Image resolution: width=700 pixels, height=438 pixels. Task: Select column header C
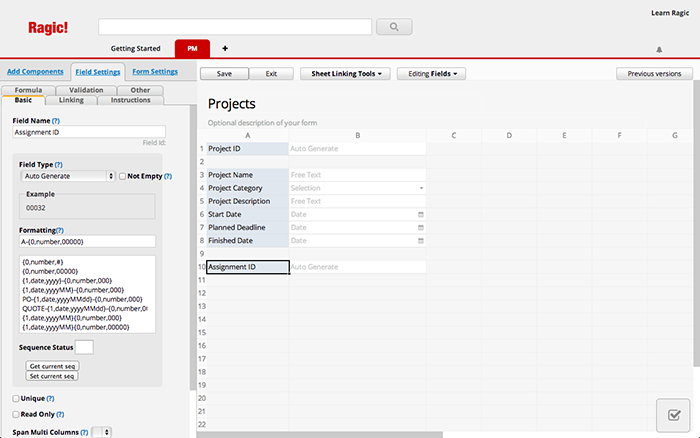(x=454, y=135)
